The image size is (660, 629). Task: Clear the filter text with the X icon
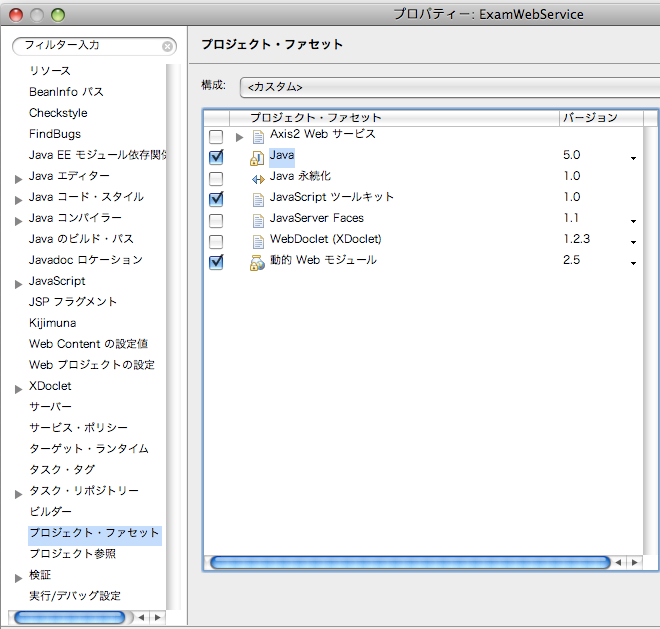168,46
